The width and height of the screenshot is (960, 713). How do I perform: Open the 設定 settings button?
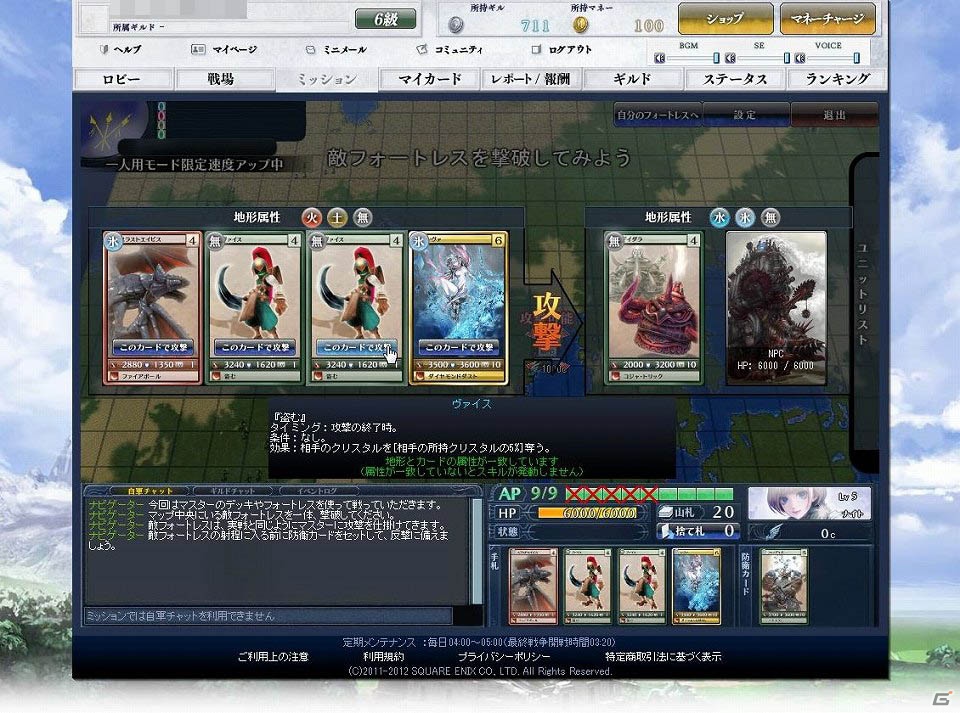[x=745, y=114]
